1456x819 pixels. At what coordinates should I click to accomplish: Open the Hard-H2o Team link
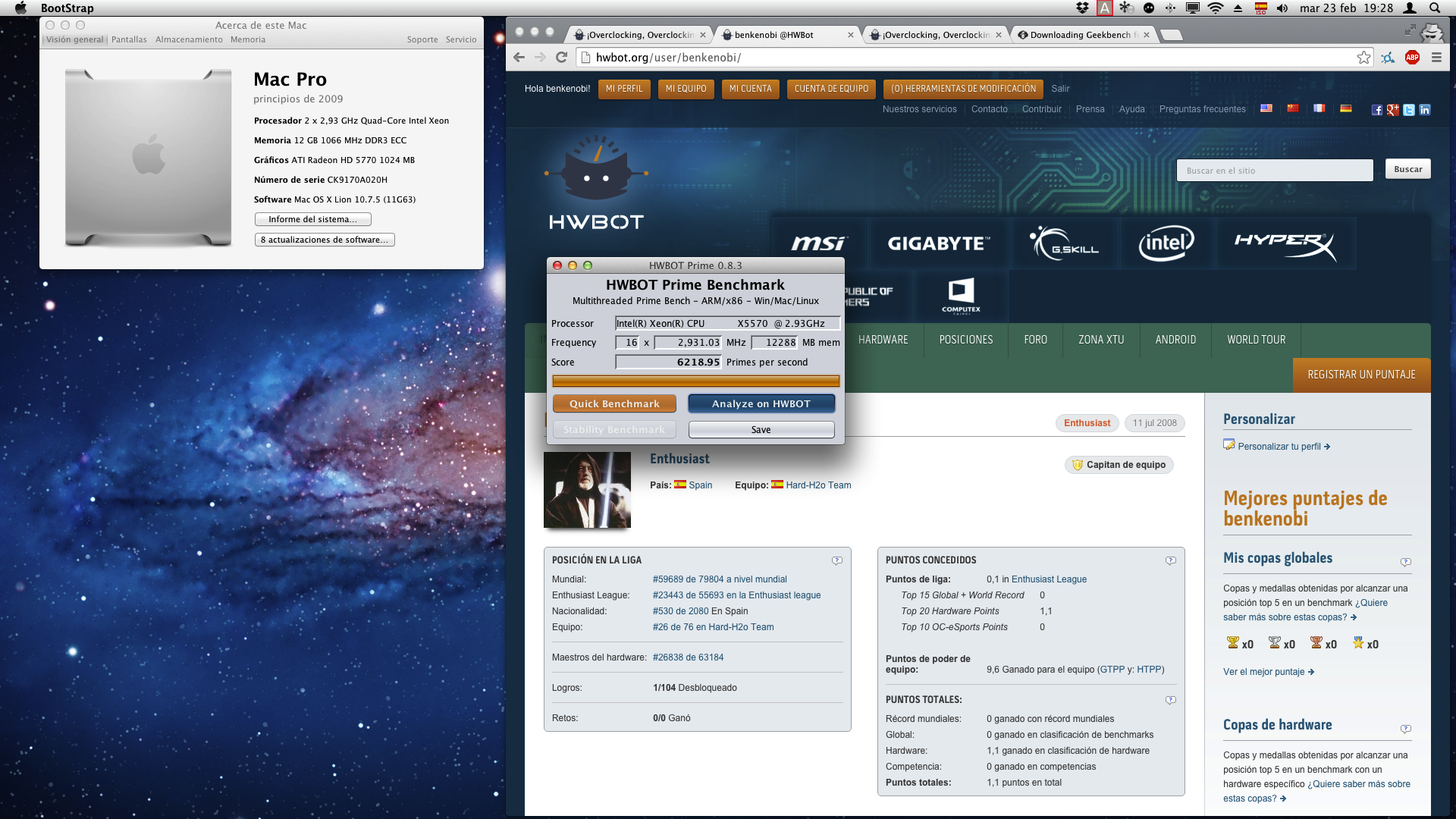818,485
